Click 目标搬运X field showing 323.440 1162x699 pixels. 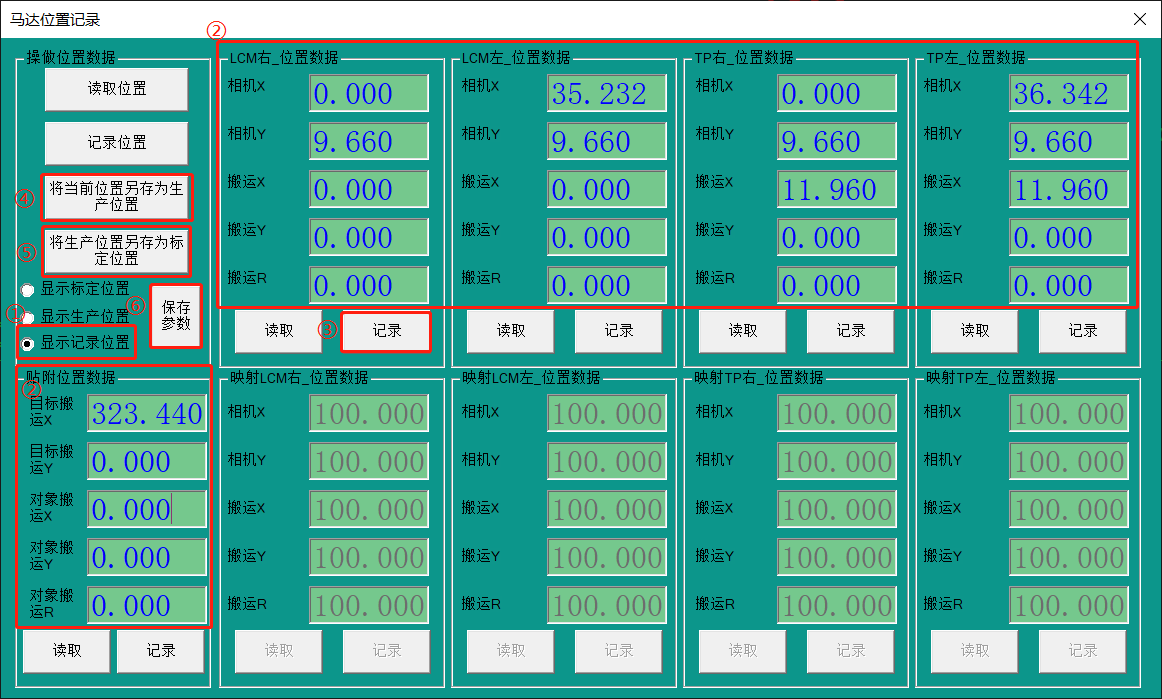tap(147, 414)
